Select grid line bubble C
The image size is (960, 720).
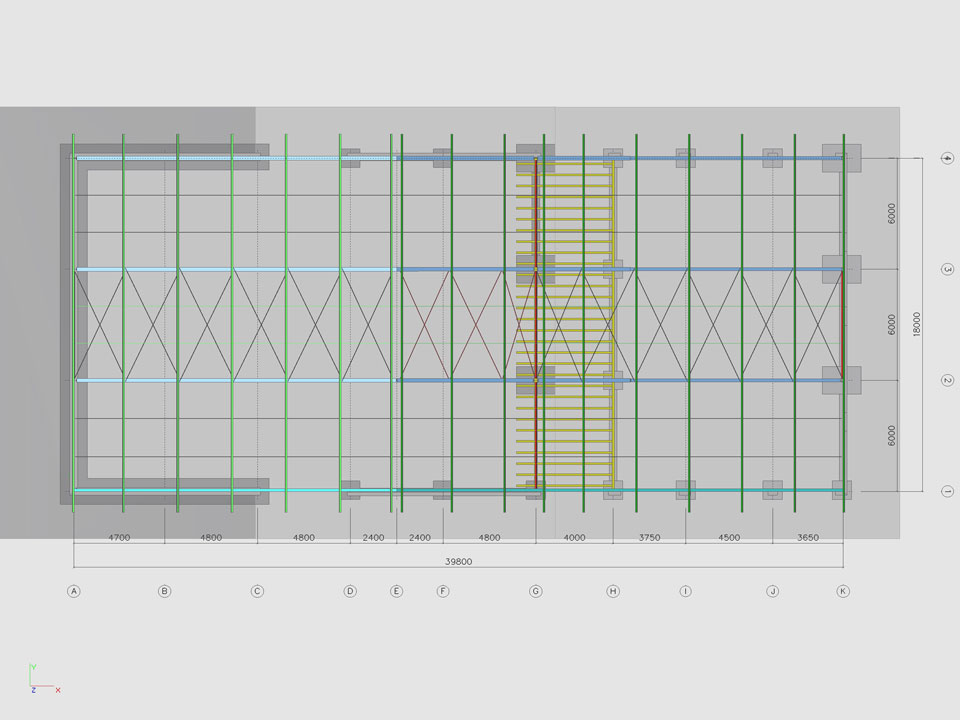coord(257,591)
